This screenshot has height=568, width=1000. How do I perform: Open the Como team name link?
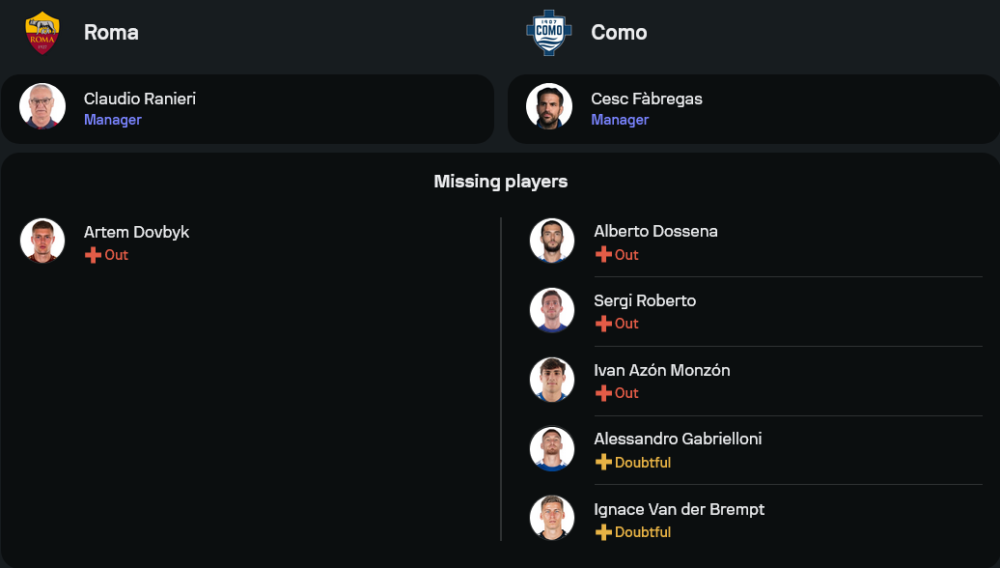[619, 32]
